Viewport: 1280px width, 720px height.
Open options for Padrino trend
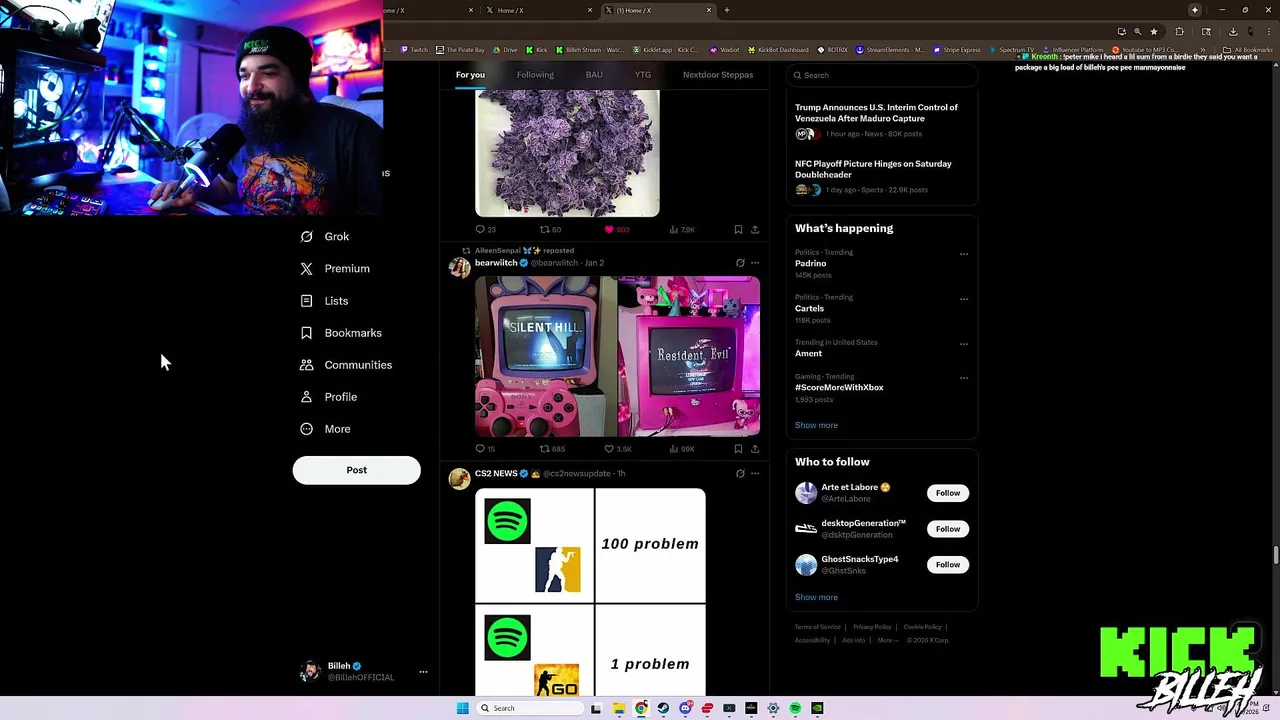point(964,254)
